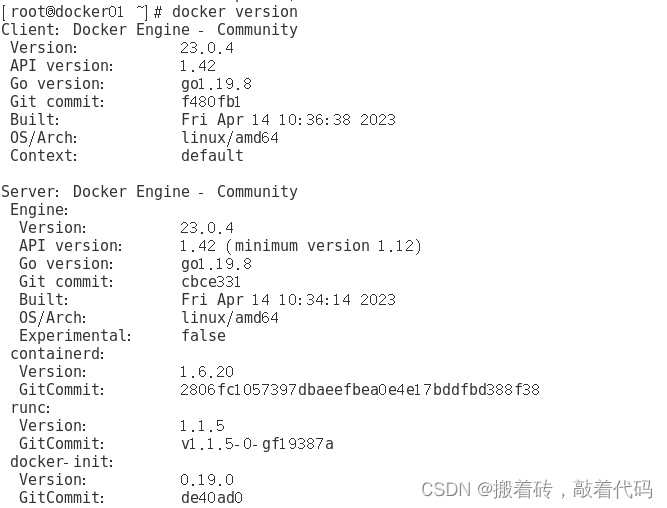Click the CSDN watermark text
This screenshot has height=508, width=667.
[537, 489]
